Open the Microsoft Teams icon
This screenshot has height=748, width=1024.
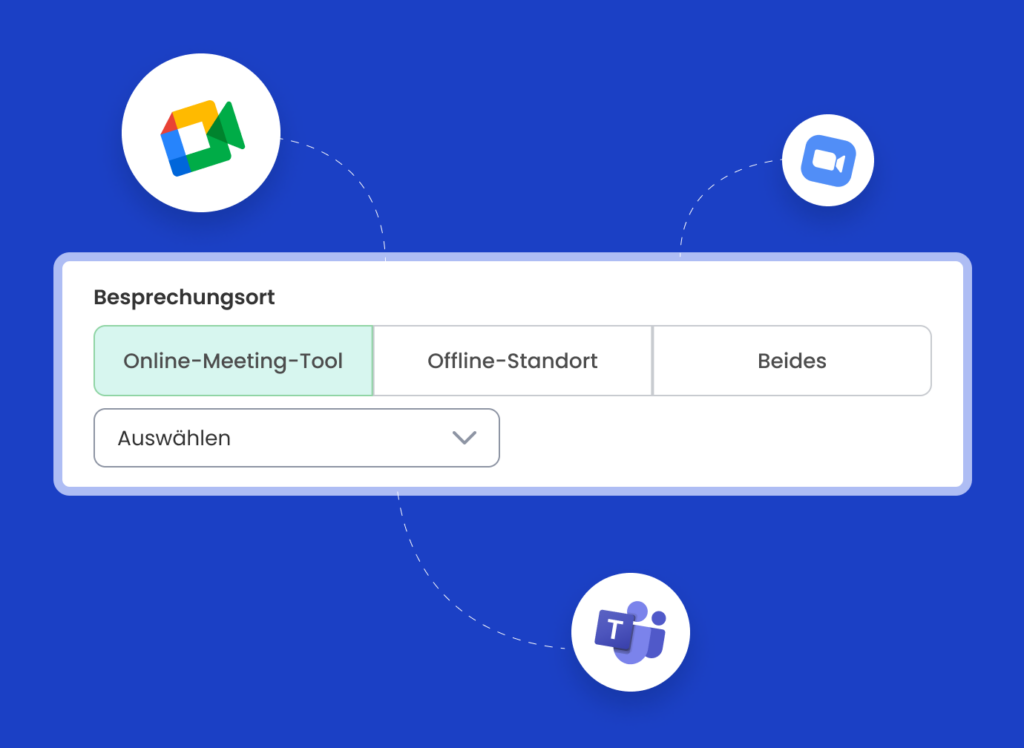tap(630, 633)
